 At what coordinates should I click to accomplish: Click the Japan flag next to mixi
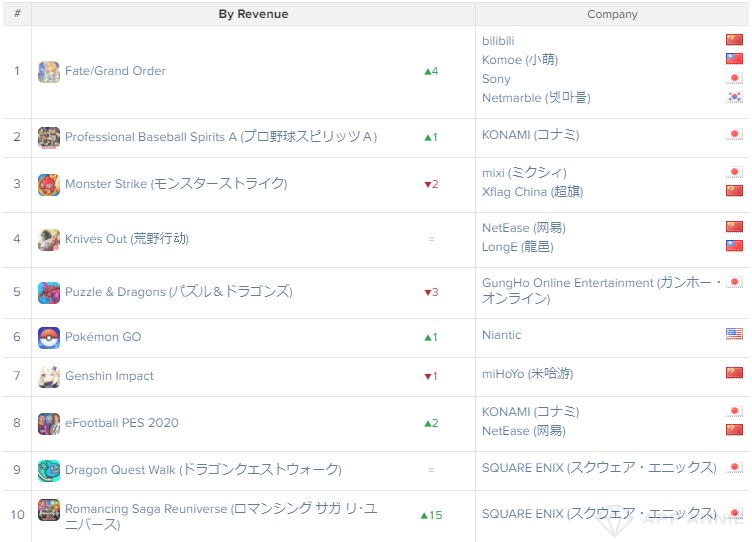pyautogui.click(x=734, y=172)
